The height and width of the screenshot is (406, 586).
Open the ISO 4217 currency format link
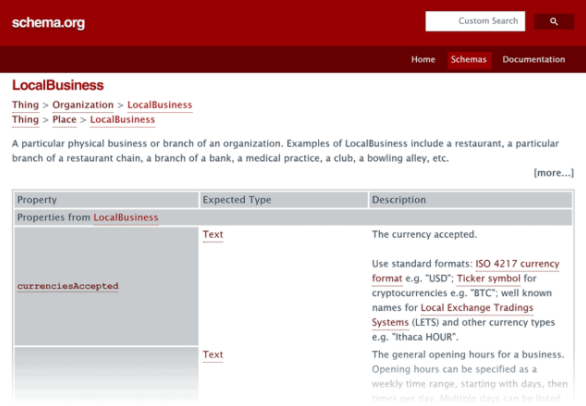466,271
